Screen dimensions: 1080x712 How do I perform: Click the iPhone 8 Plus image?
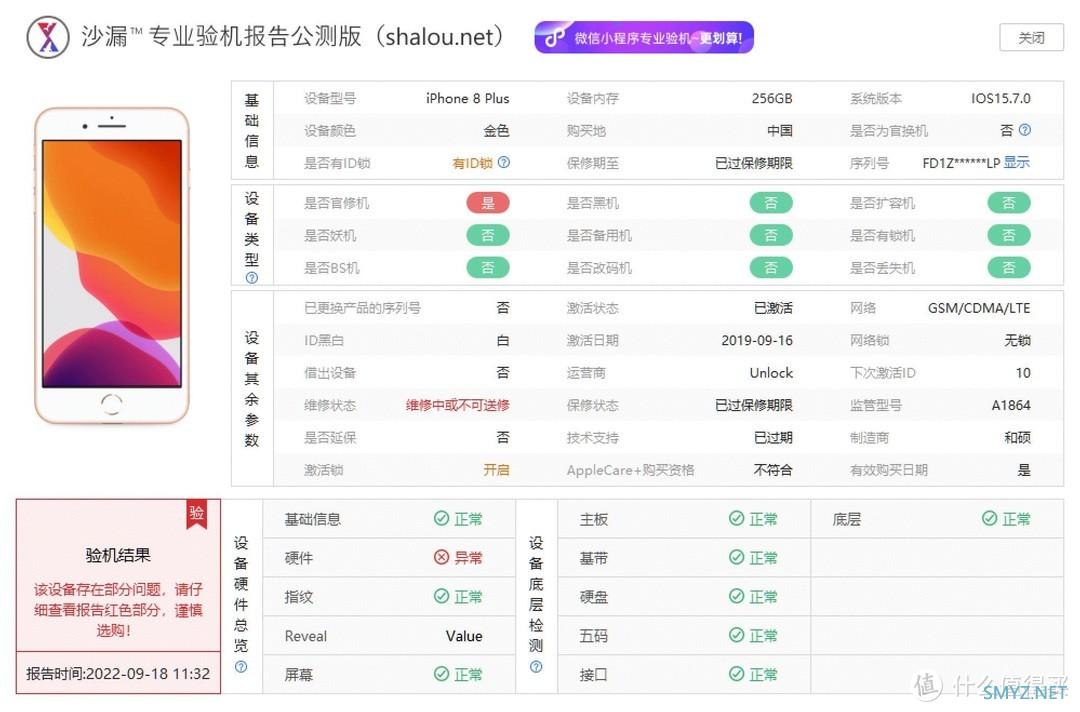(x=112, y=266)
